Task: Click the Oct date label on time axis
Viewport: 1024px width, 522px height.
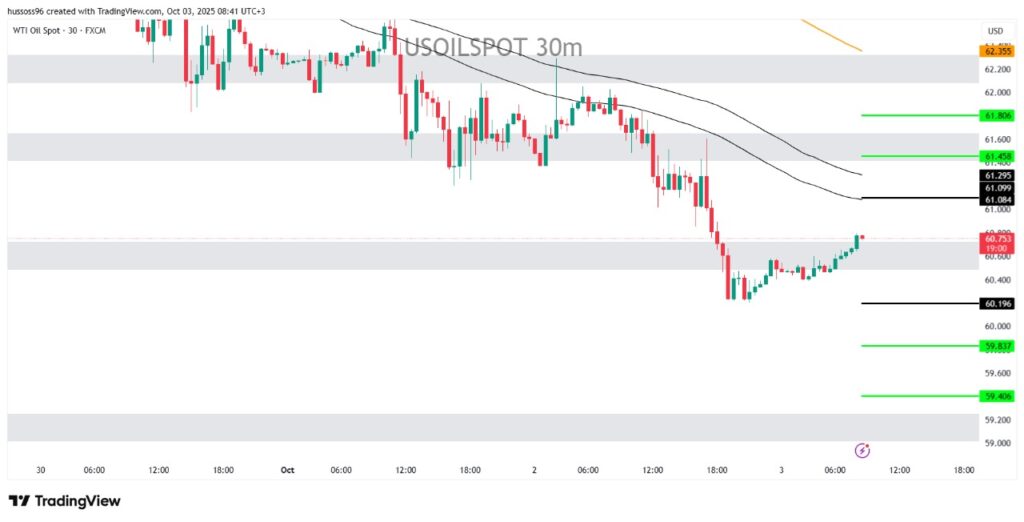Action: click(289, 469)
